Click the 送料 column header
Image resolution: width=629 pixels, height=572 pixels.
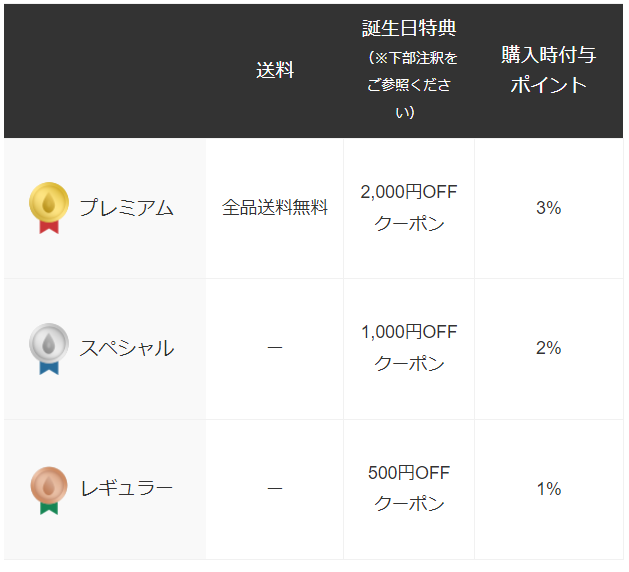coord(275,70)
